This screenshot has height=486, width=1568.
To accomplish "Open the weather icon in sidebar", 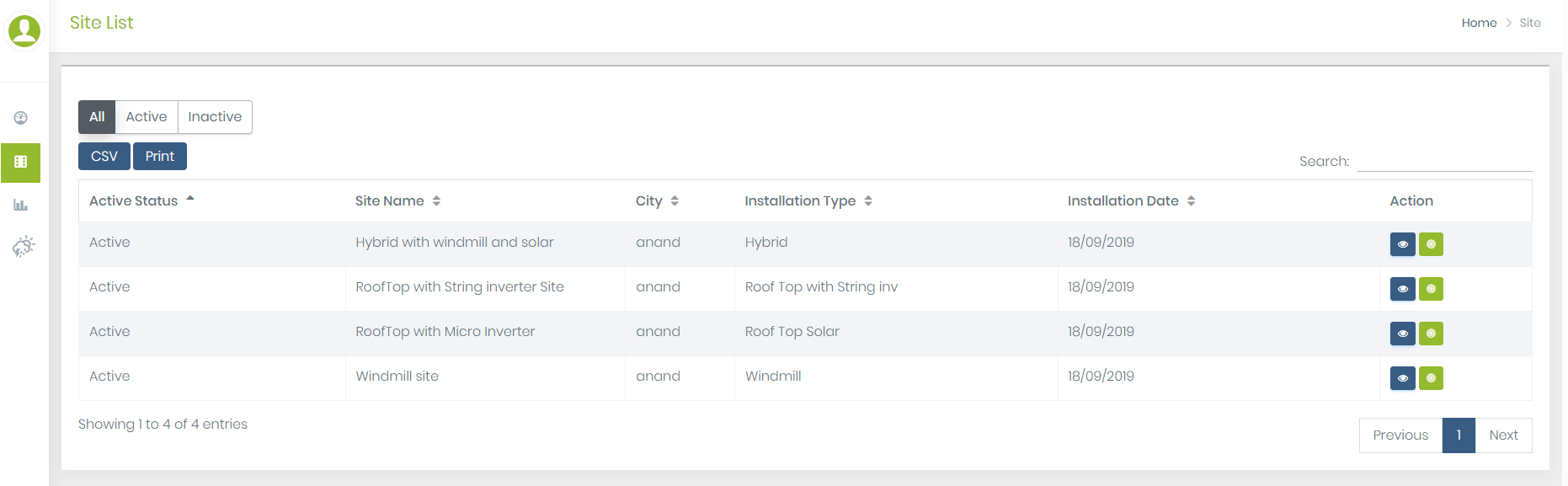I will [23, 247].
